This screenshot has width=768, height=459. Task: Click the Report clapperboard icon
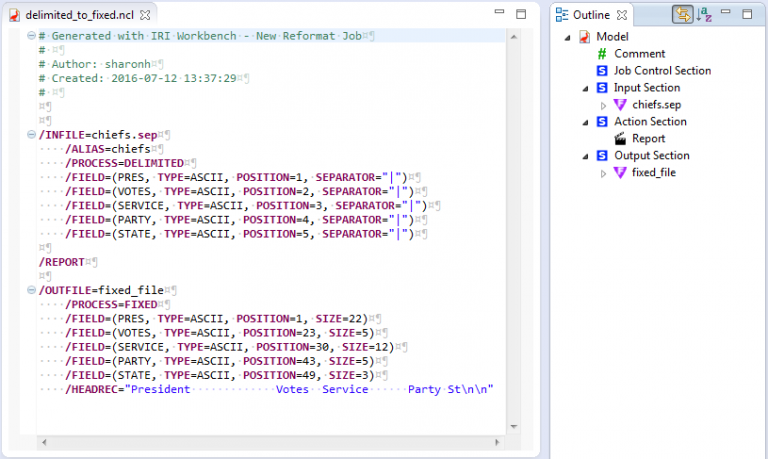[620, 139]
